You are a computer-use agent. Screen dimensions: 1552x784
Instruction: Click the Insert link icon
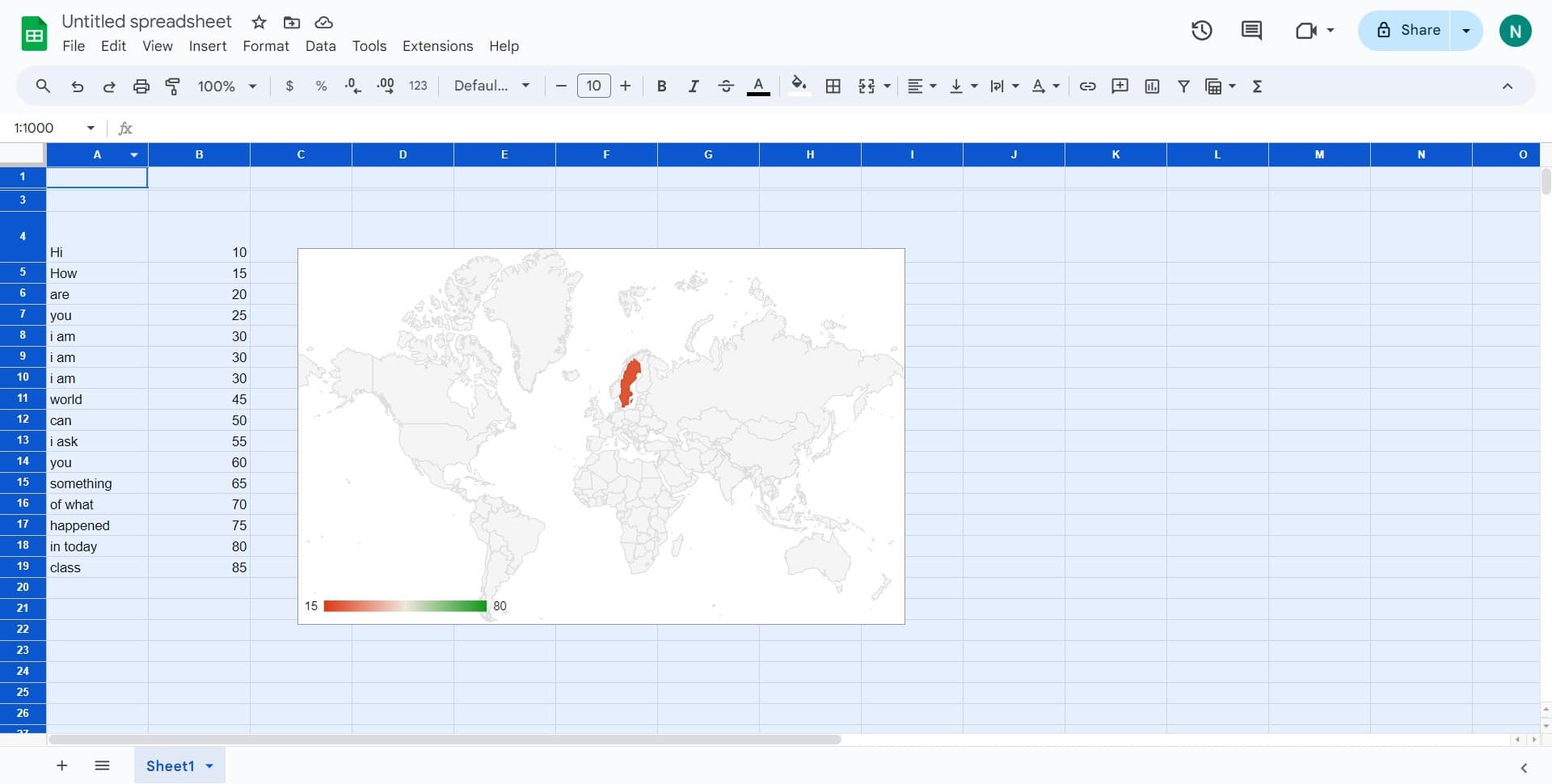(x=1087, y=86)
